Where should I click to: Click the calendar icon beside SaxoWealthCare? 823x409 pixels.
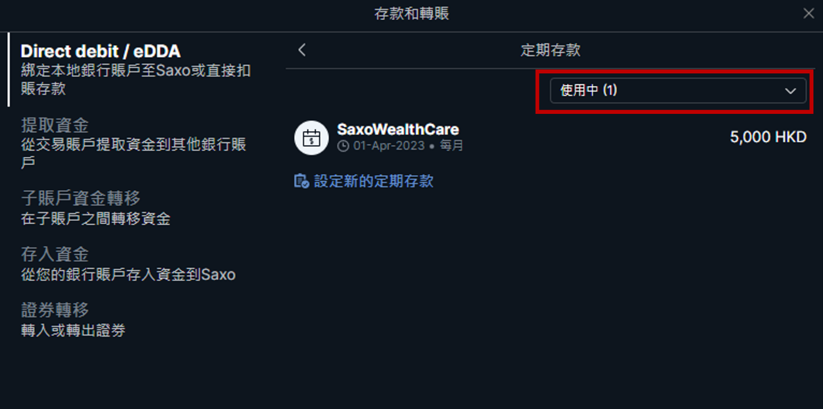tap(311, 138)
